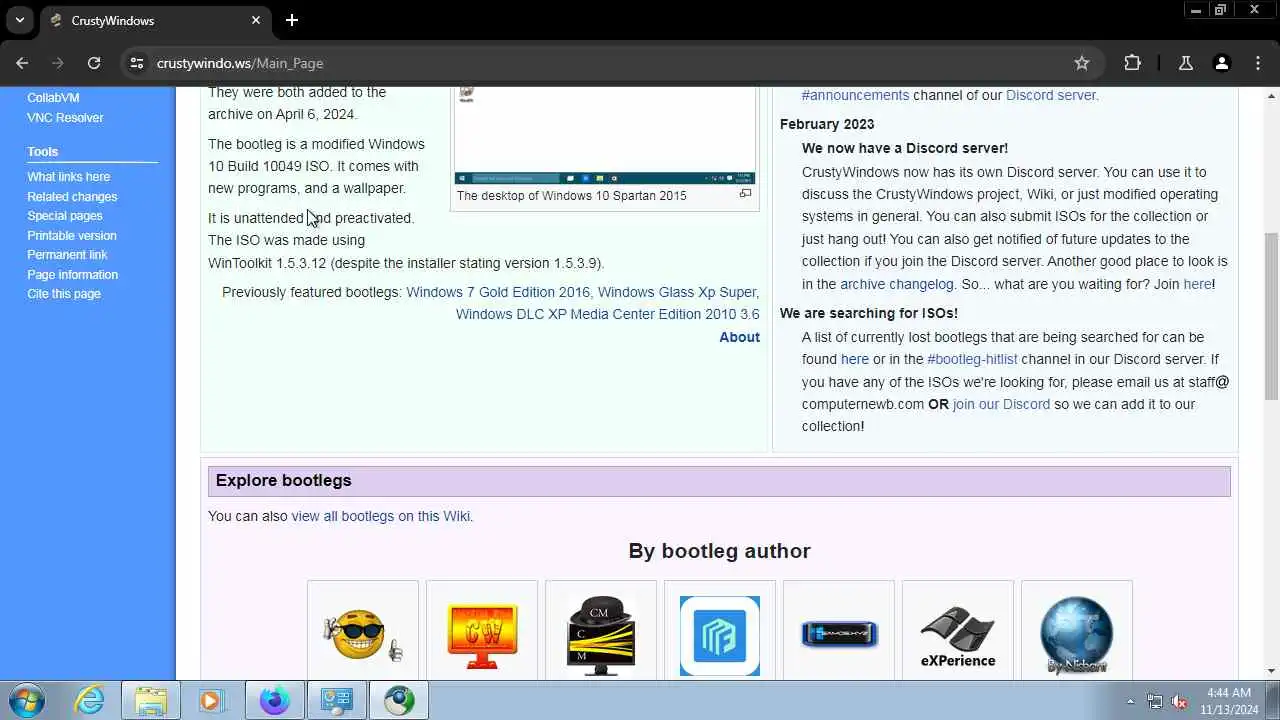Open the Firefox-style taskbar icon

[274, 701]
